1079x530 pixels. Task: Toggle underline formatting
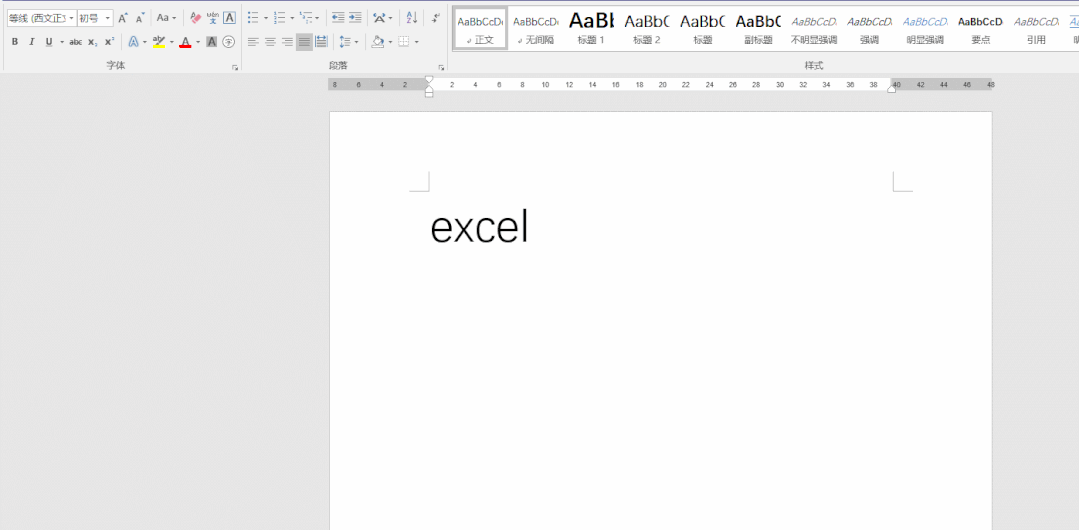(49, 42)
